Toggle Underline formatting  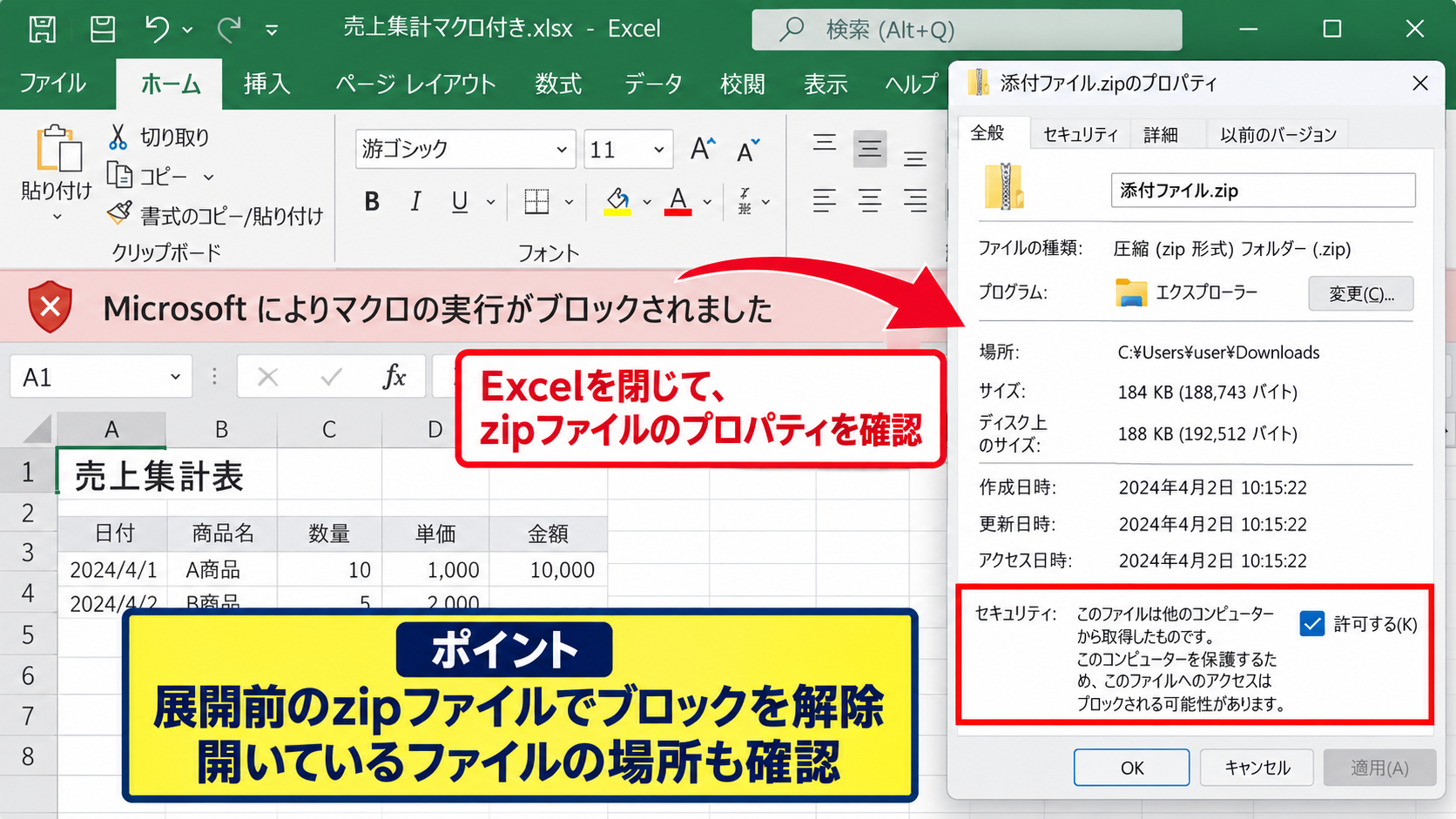pos(460,202)
